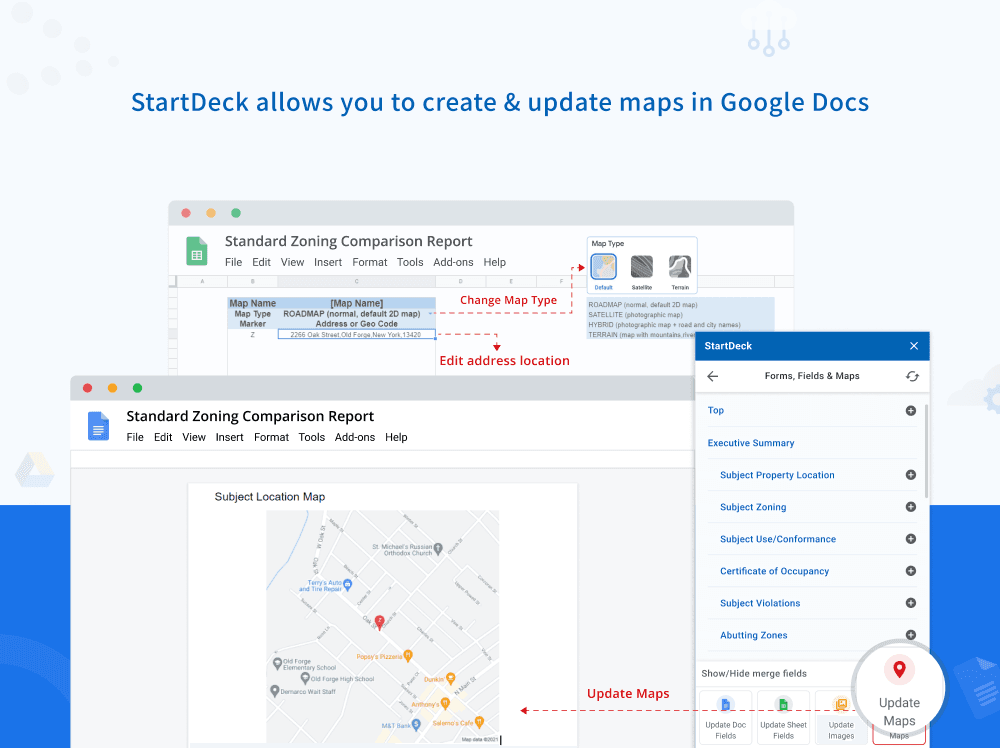Image resolution: width=1000 pixels, height=748 pixels.
Task: Open Tools menu in the Sheets window
Action: point(410,262)
